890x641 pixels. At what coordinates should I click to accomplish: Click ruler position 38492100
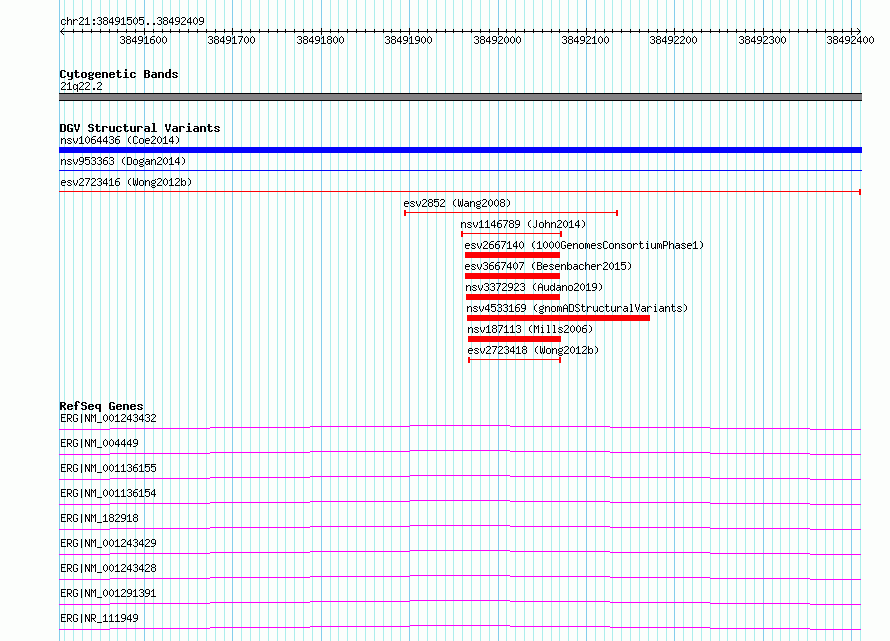coord(585,40)
